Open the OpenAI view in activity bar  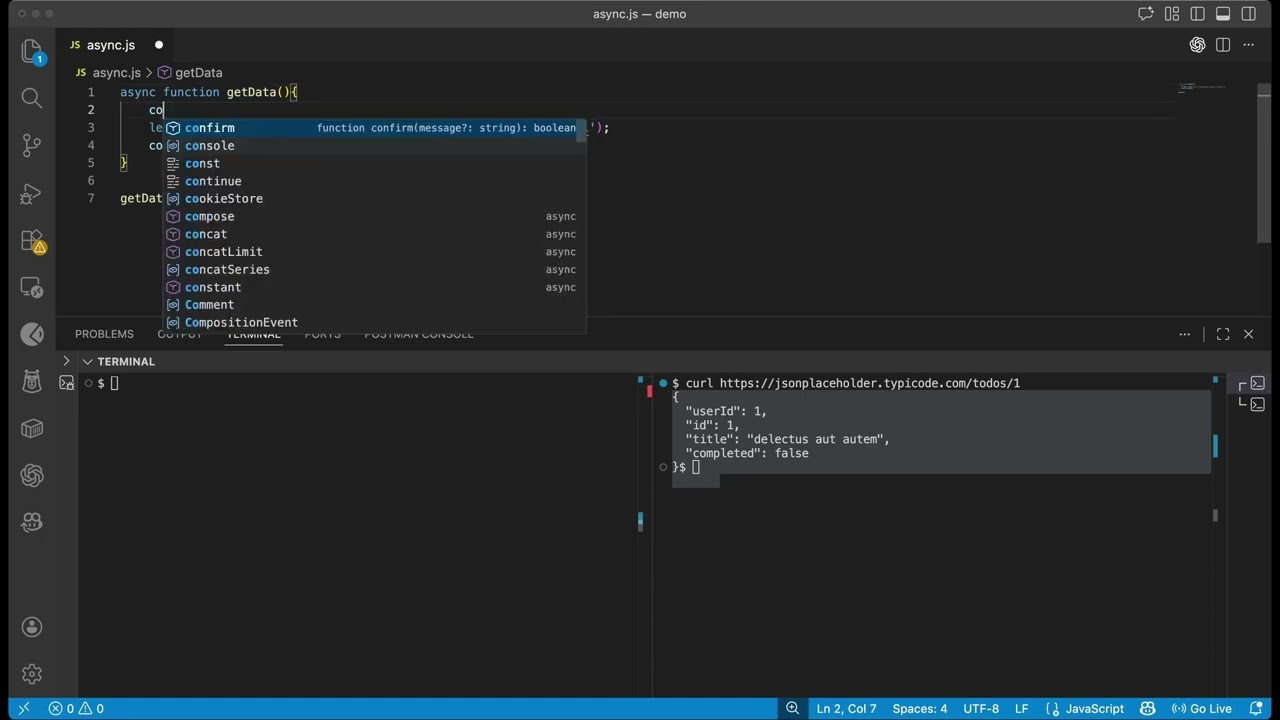click(x=32, y=476)
